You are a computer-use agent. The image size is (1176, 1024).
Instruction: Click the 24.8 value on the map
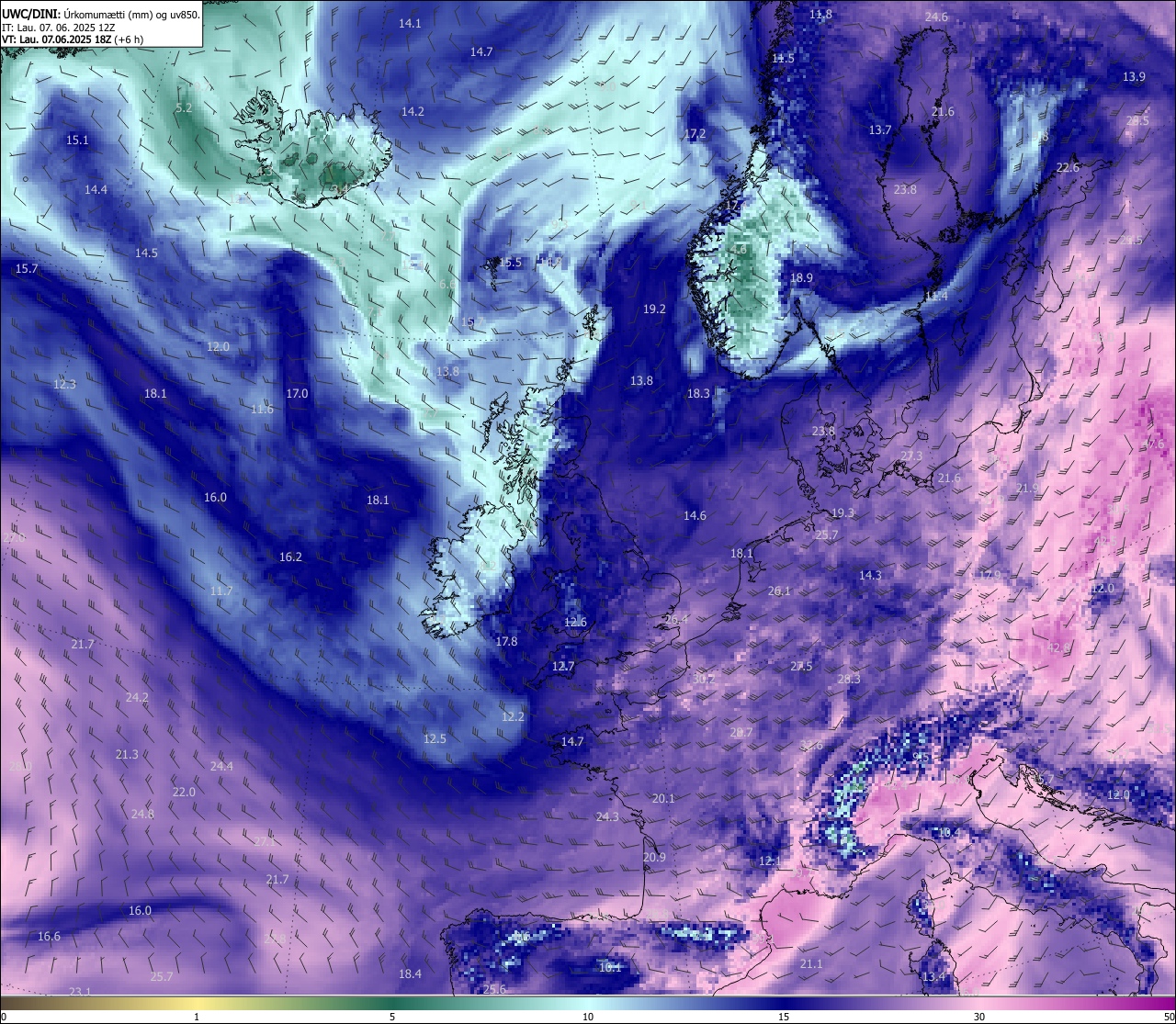pos(142,814)
